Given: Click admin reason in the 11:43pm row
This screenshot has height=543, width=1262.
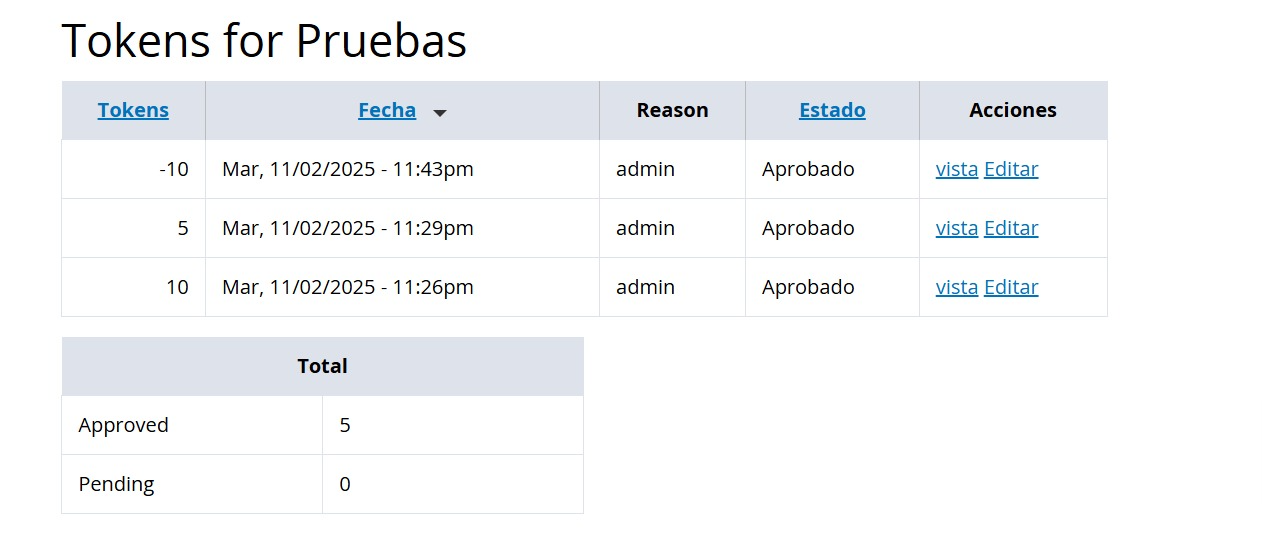Looking at the screenshot, I should (645, 170).
